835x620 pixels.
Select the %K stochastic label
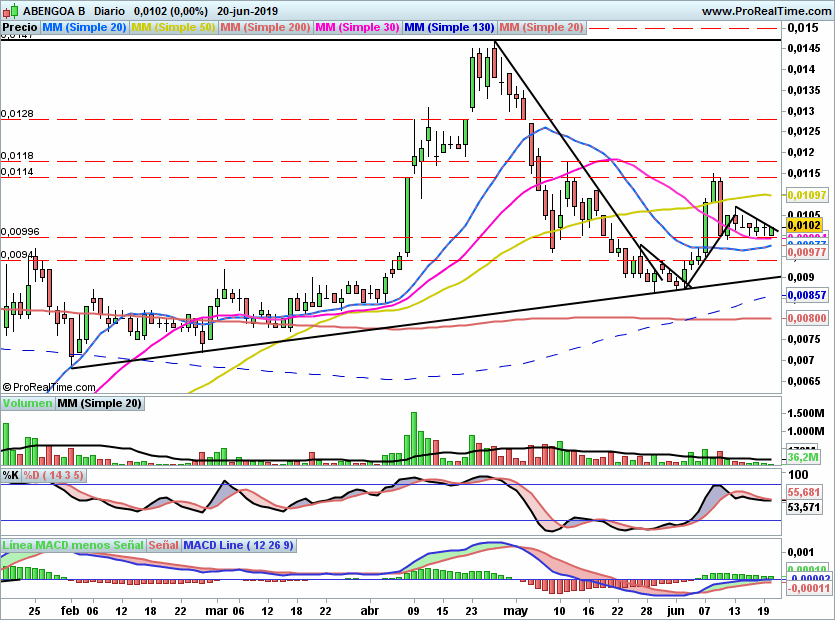tap(11, 475)
